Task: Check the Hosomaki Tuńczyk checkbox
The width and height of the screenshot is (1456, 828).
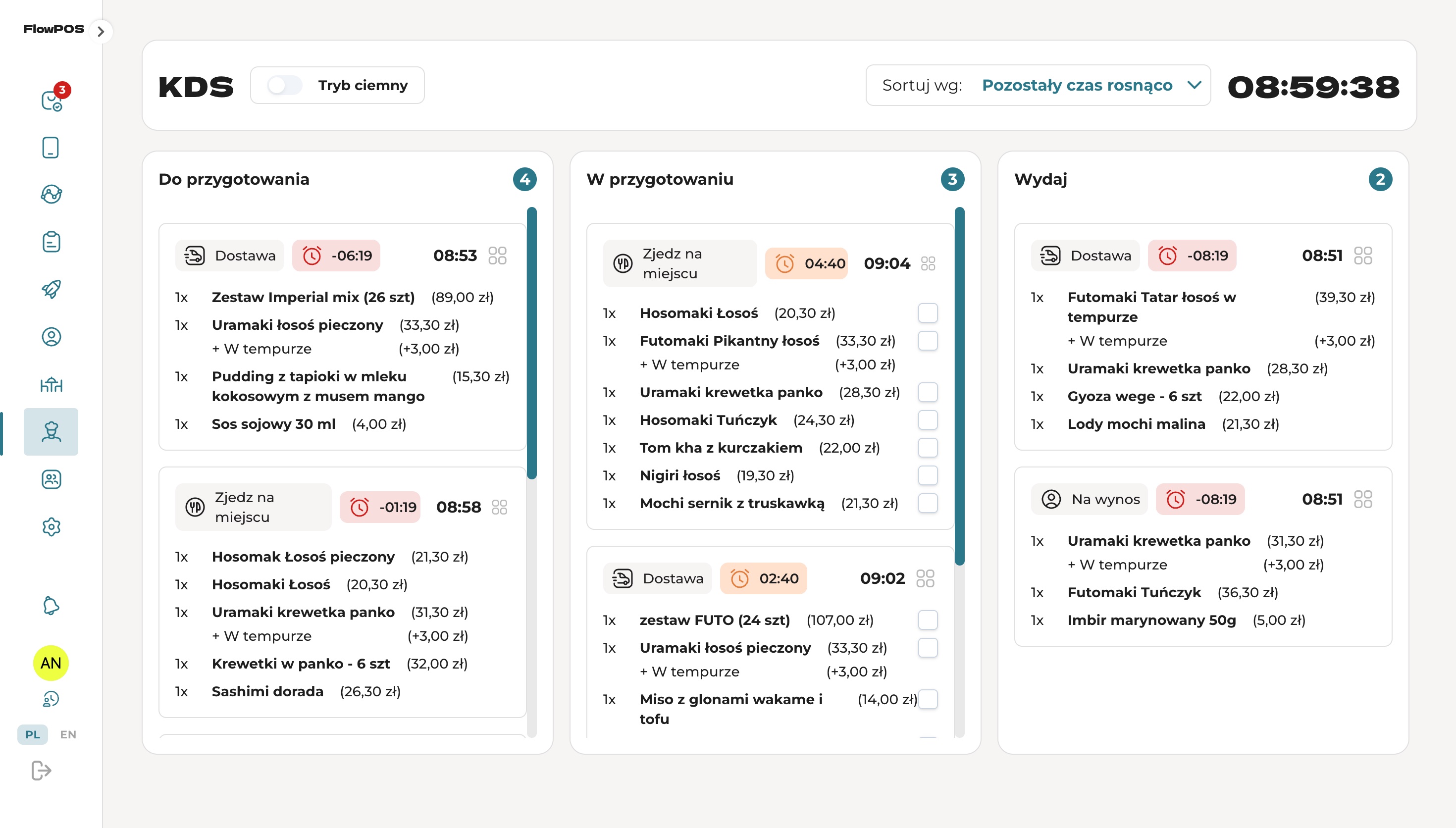Action: 928,419
